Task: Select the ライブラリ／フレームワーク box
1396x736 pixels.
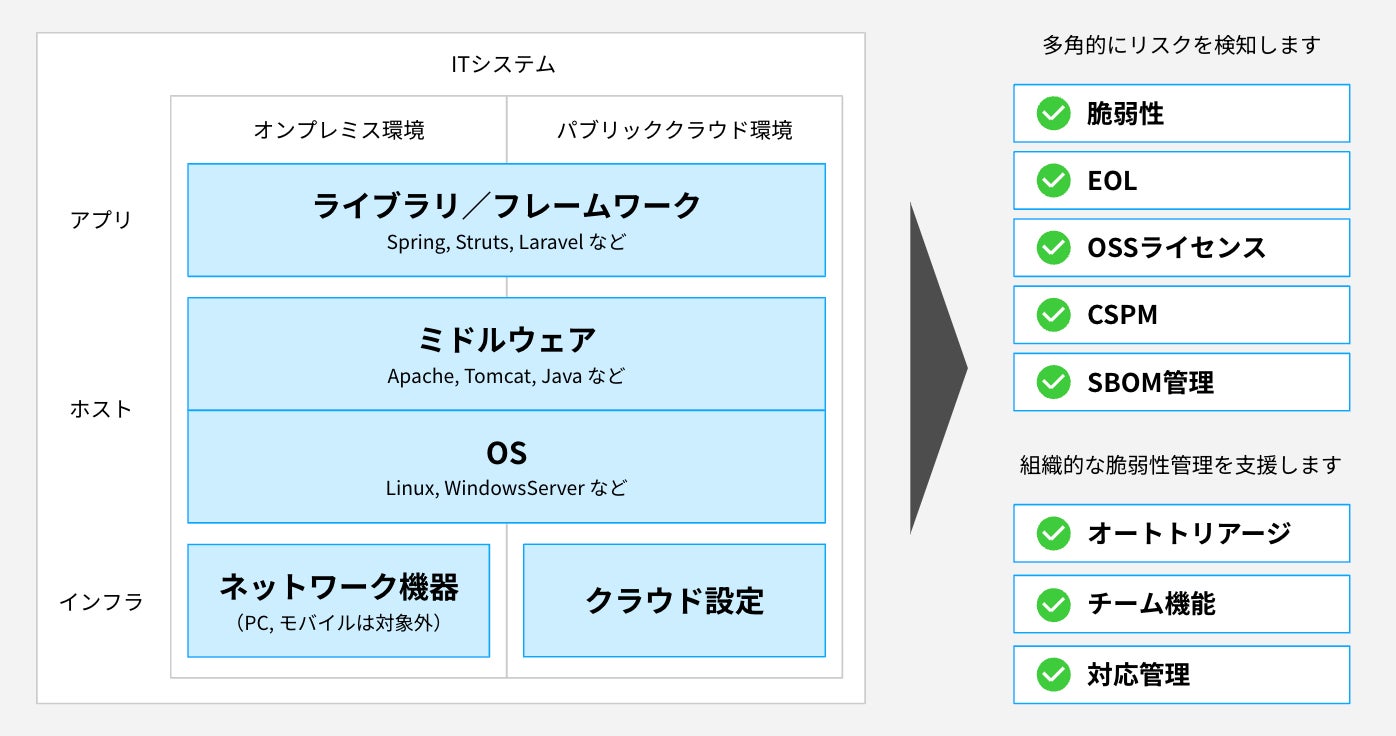Action: [x=506, y=220]
